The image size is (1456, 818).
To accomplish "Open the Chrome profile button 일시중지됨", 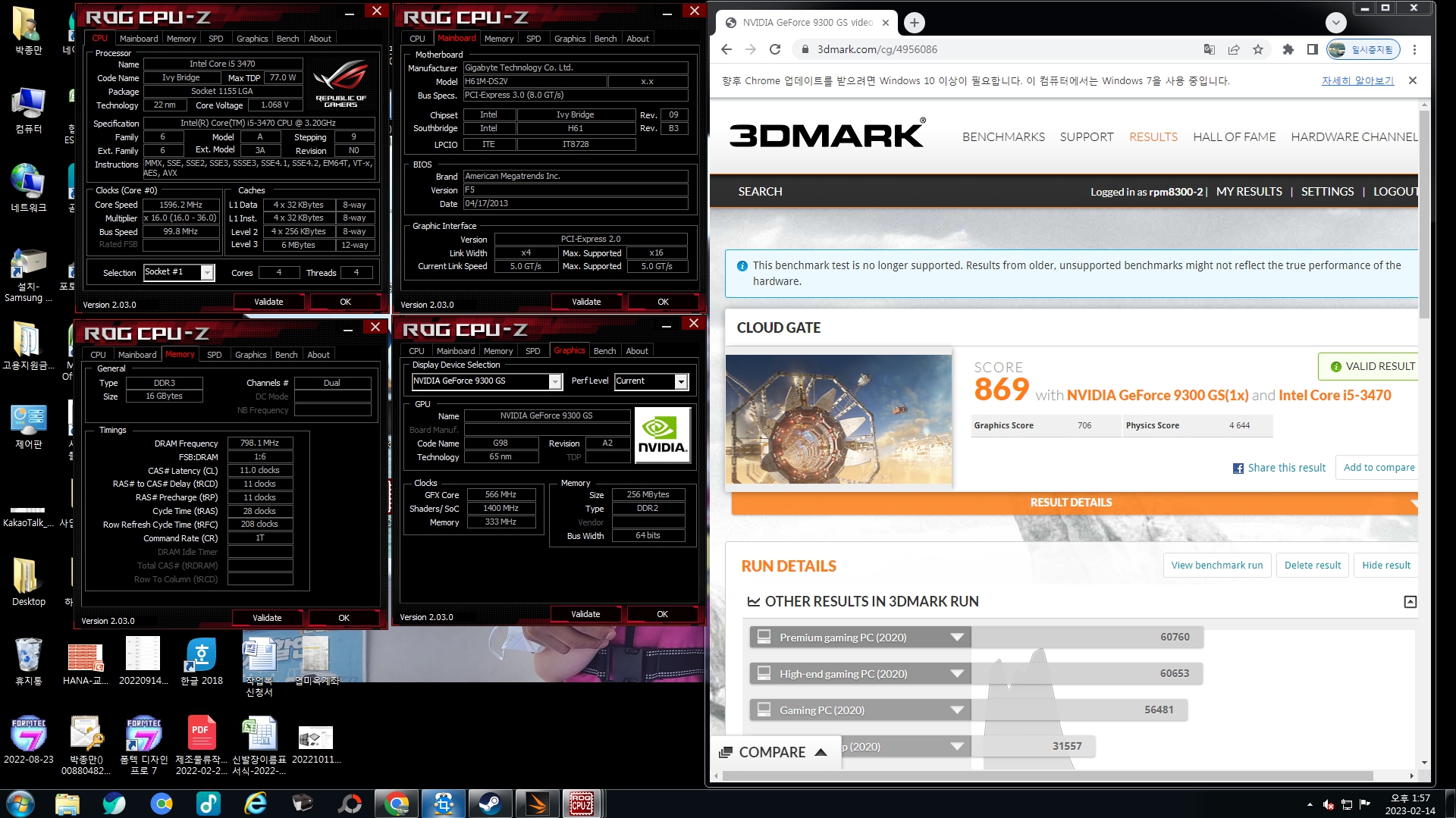I will (1363, 49).
